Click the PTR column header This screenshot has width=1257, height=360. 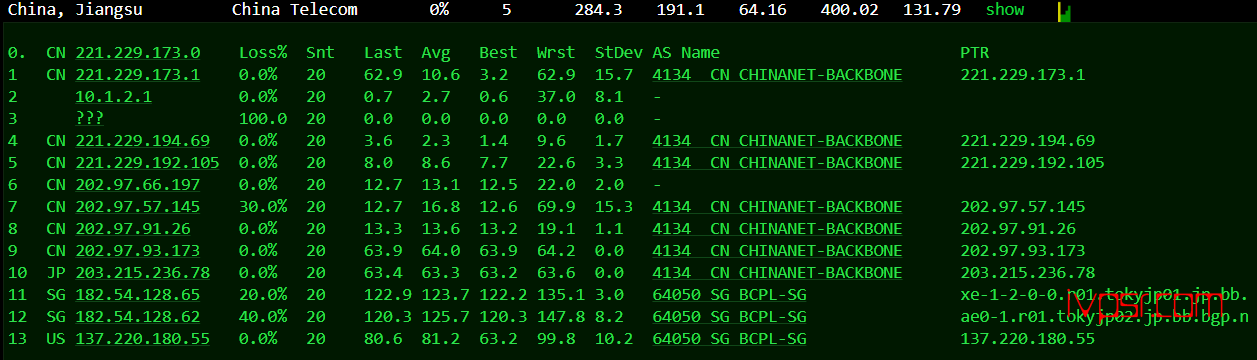coord(975,52)
